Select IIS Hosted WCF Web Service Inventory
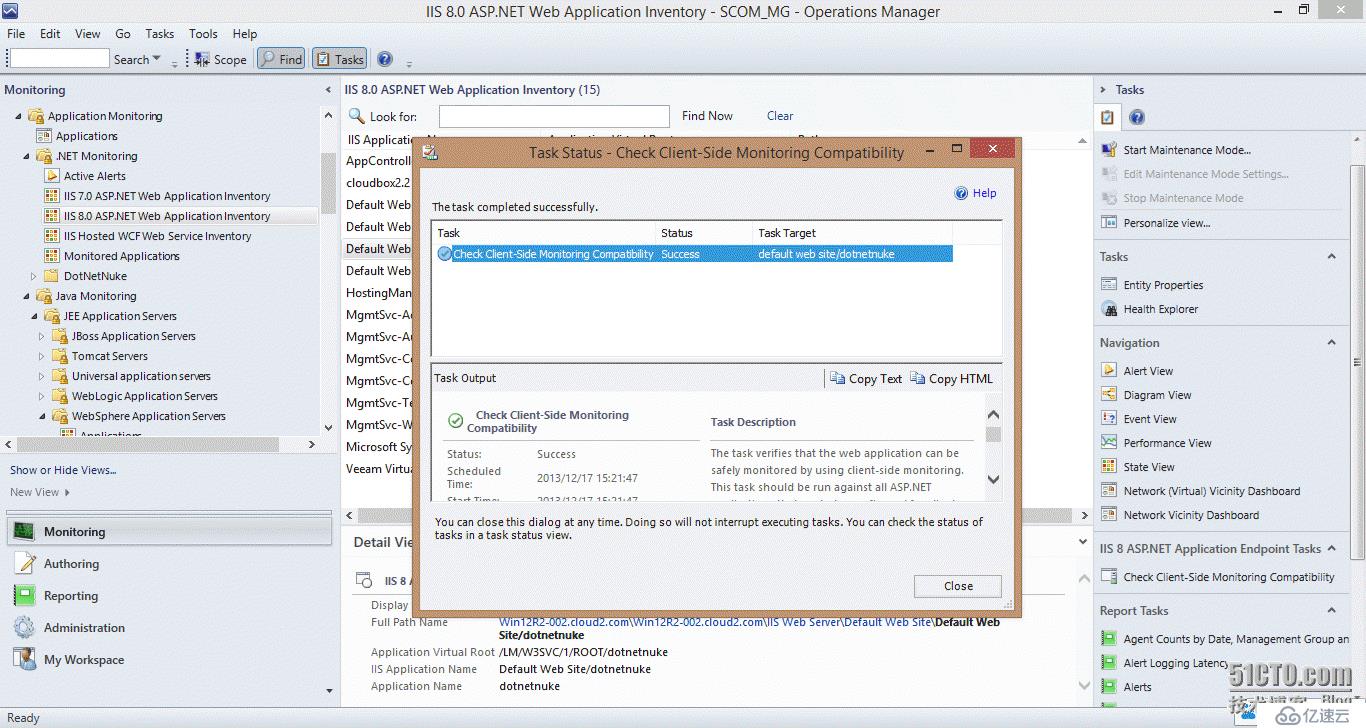The image size is (1366, 728). (x=158, y=236)
